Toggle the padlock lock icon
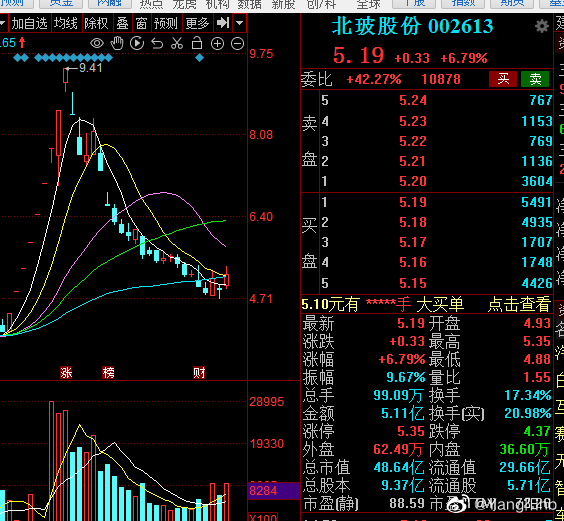The image size is (564, 521). (197, 43)
